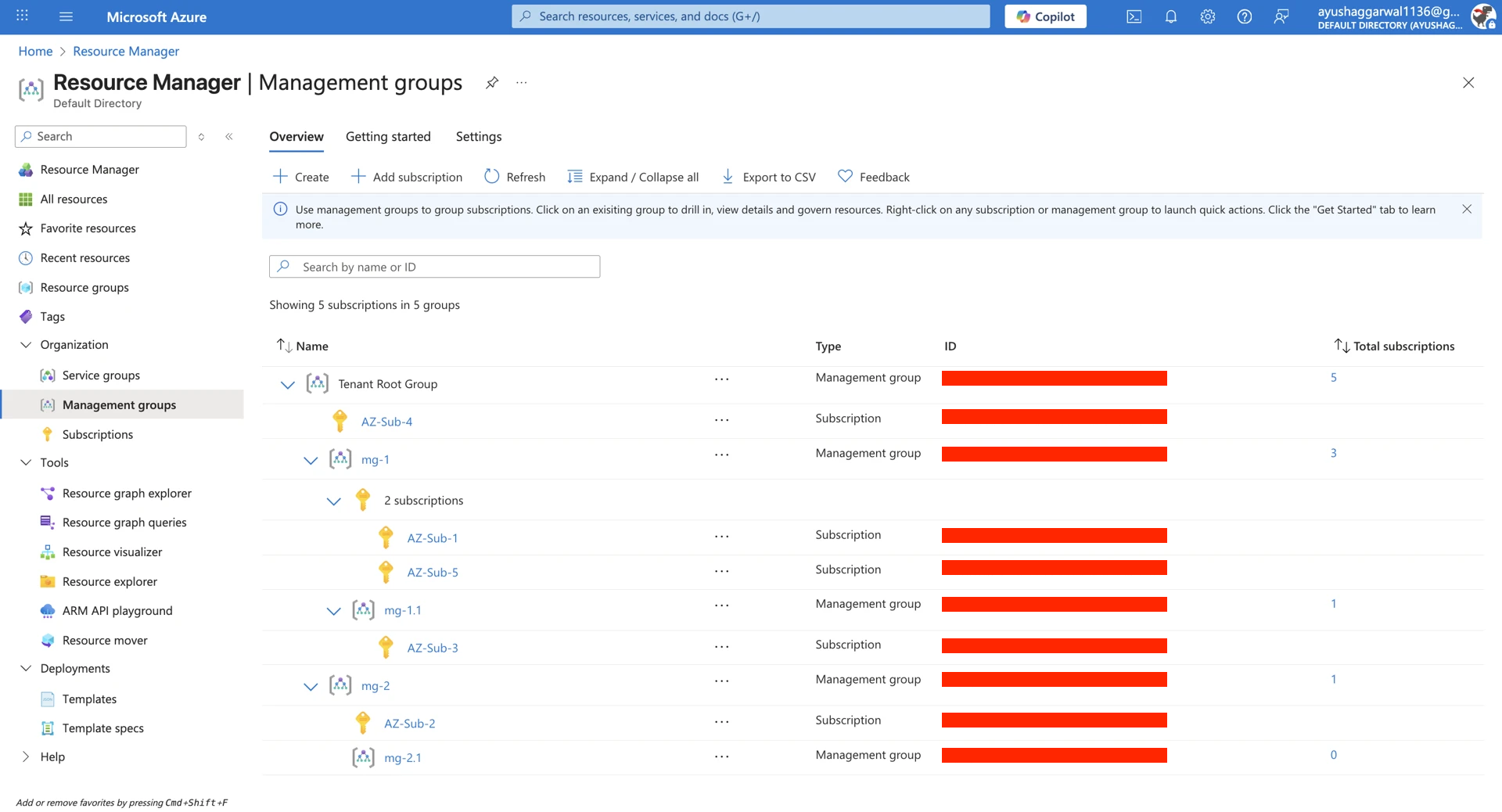Viewport: 1502px width, 812px height.
Task: Launch Cloud Shell from the top bar
Action: (1134, 16)
